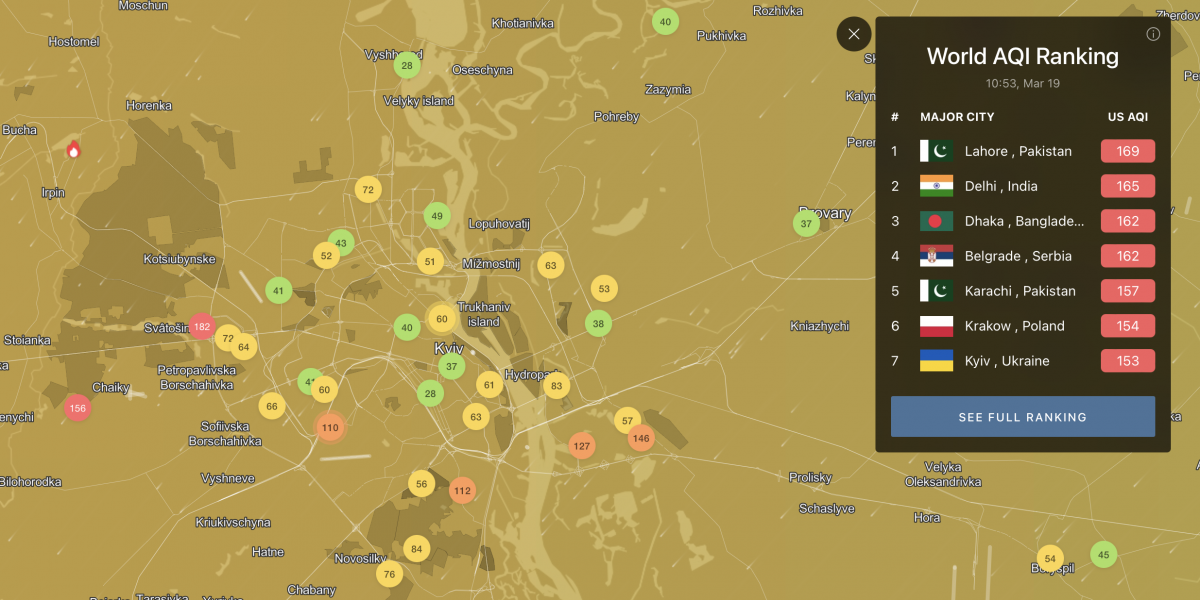The width and height of the screenshot is (1200, 600).
Task: Click the red 182 AQI station marker
Action: coord(202,326)
